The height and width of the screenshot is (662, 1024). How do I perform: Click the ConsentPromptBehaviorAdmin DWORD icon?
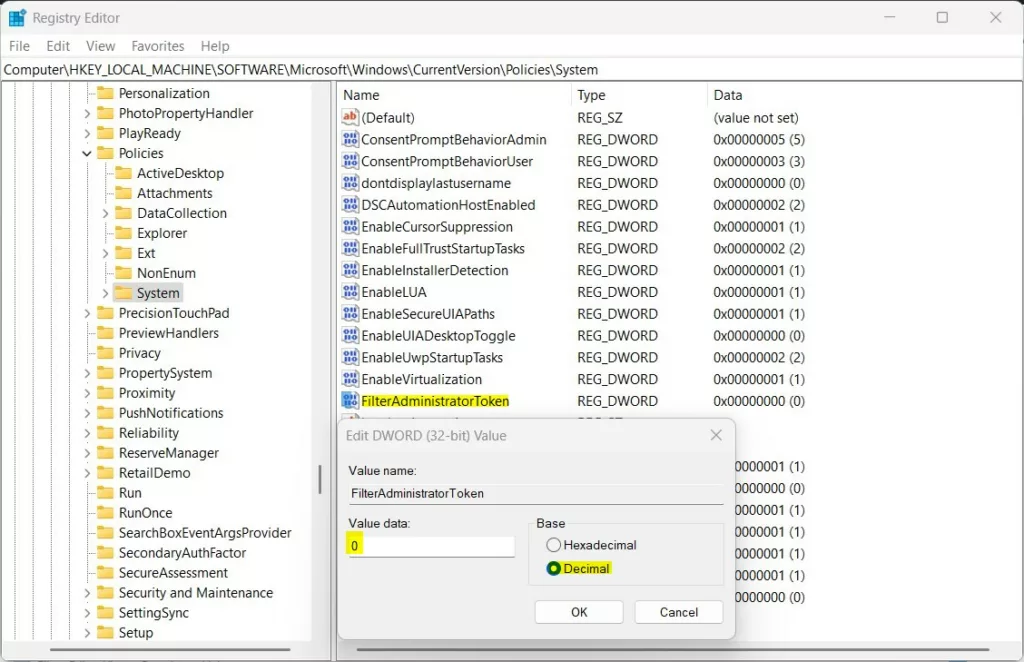point(350,139)
